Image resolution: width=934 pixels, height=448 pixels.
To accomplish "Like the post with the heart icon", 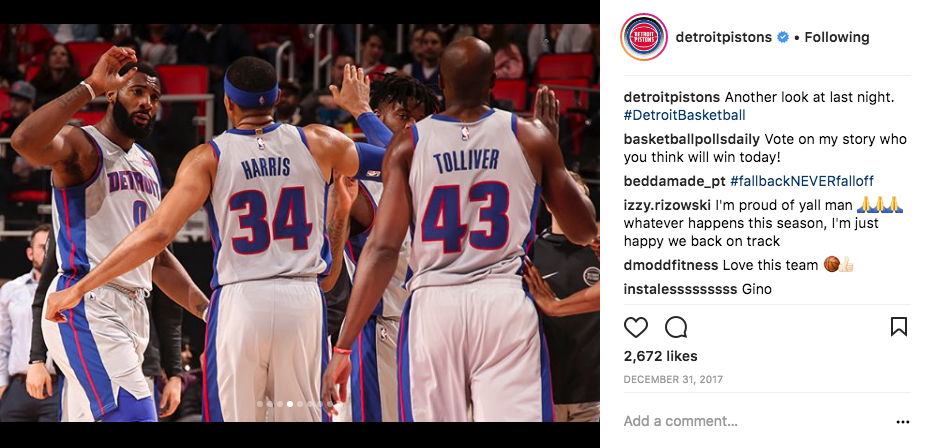I will (x=636, y=327).
